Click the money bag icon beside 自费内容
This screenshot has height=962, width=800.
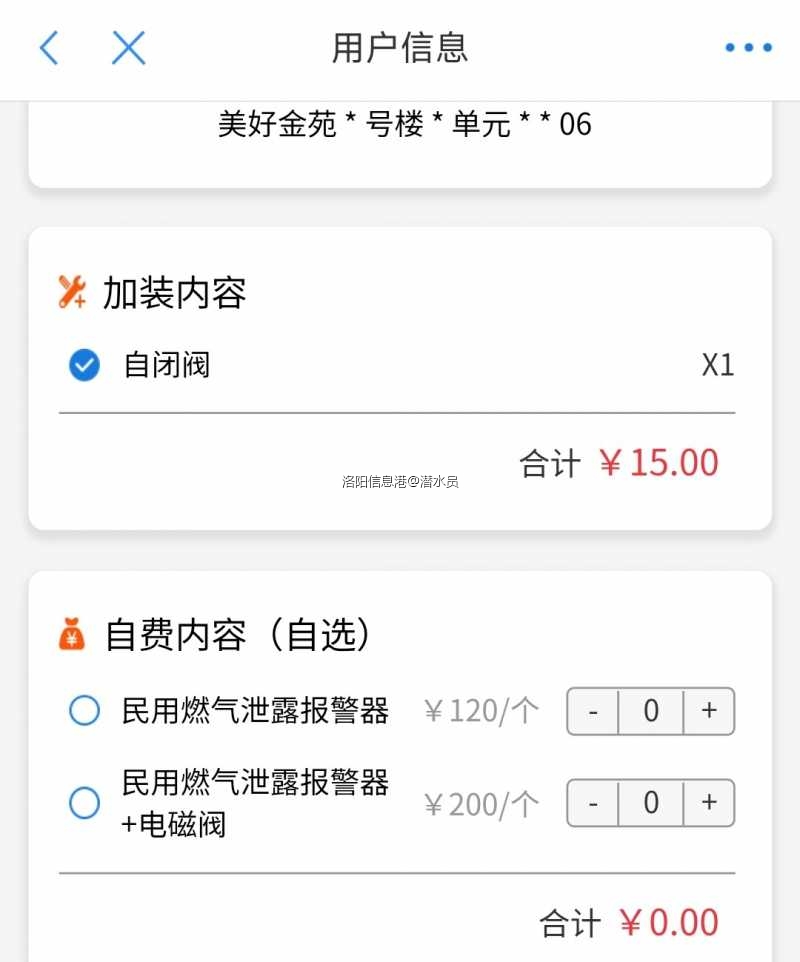point(72,634)
